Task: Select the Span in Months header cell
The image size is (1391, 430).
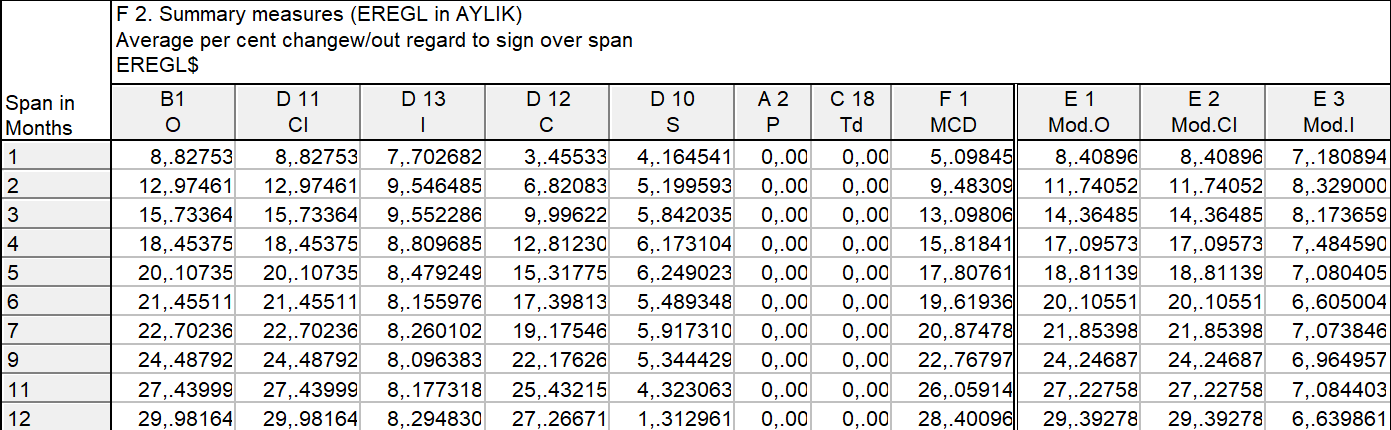Action: pyautogui.click(x=55, y=115)
